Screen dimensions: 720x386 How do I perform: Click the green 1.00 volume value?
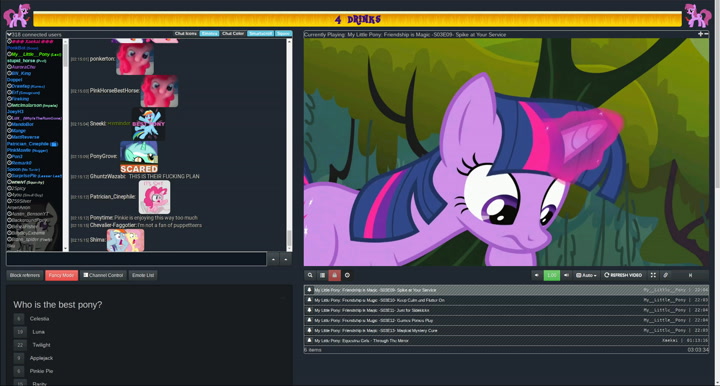point(551,275)
